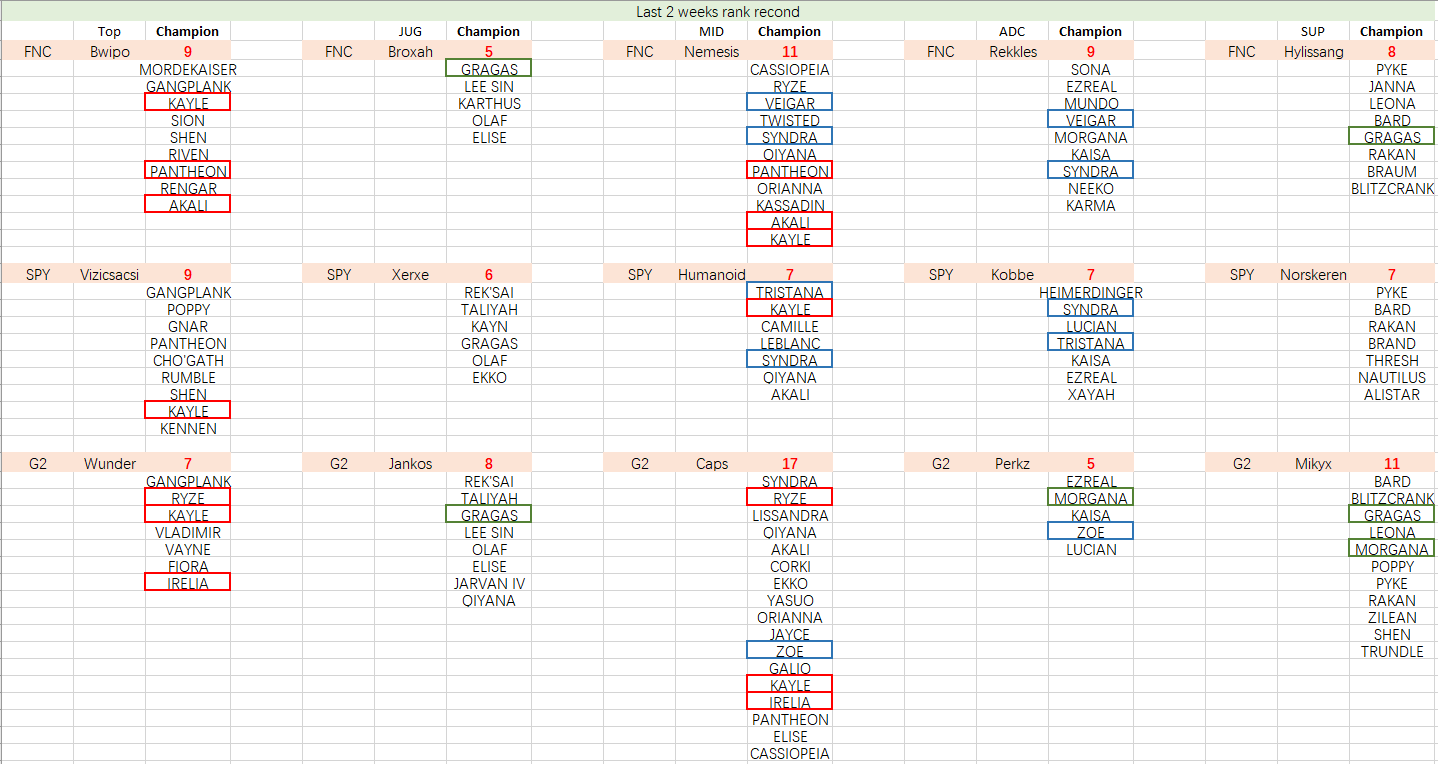Select the NAUTILUS cell in Norskeren's list
Image resolution: width=1438 pixels, height=764 pixels.
(1392, 378)
